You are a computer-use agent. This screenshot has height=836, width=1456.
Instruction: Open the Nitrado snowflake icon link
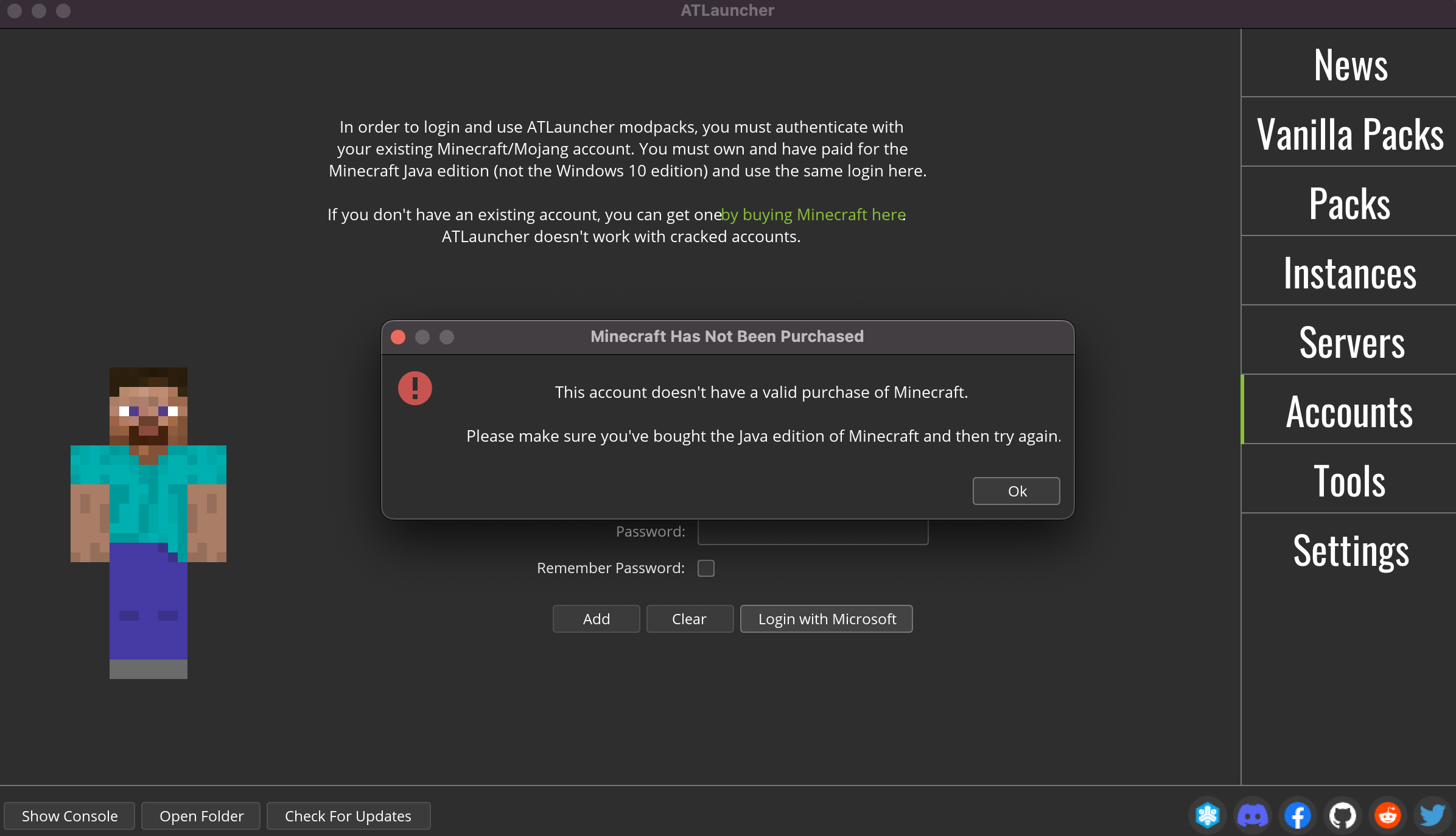pyautogui.click(x=1207, y=815)
